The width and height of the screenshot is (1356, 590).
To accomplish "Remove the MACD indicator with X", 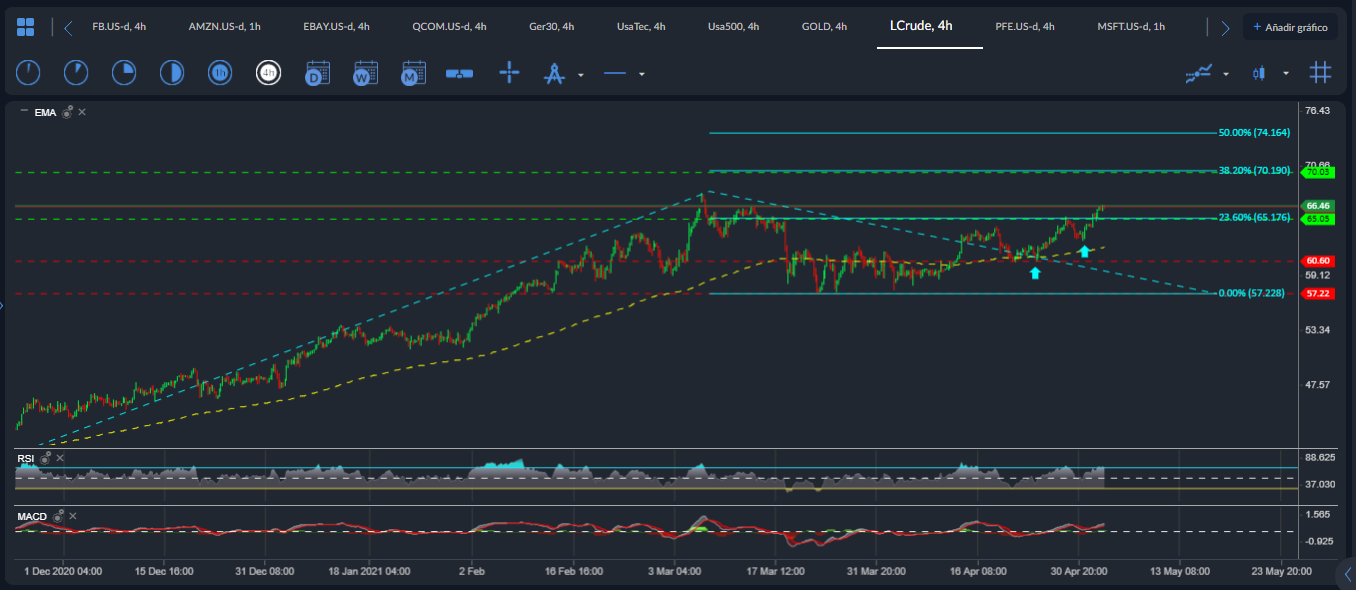I will (73, 516).
